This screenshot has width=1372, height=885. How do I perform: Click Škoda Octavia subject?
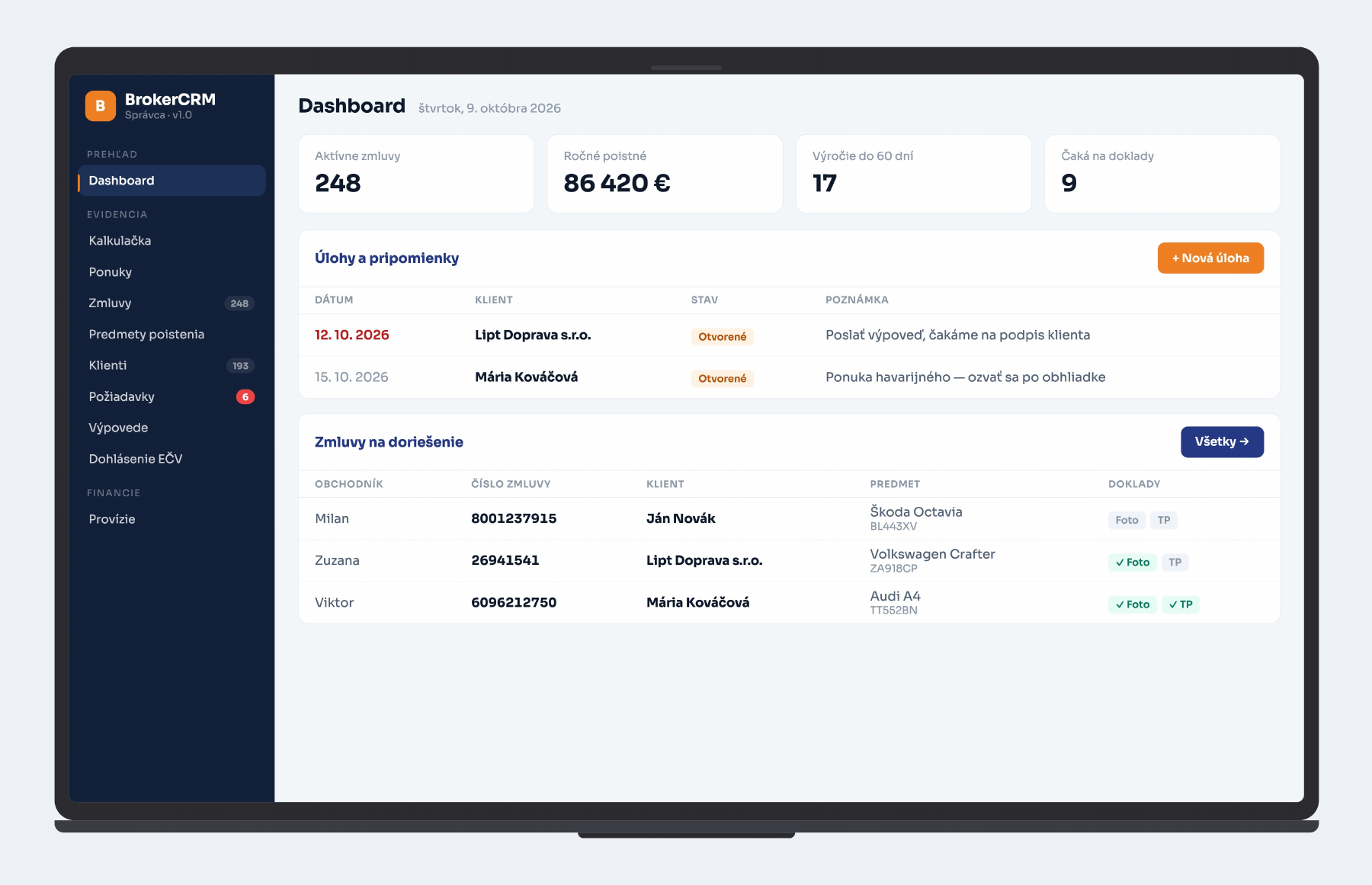[916, 512]
